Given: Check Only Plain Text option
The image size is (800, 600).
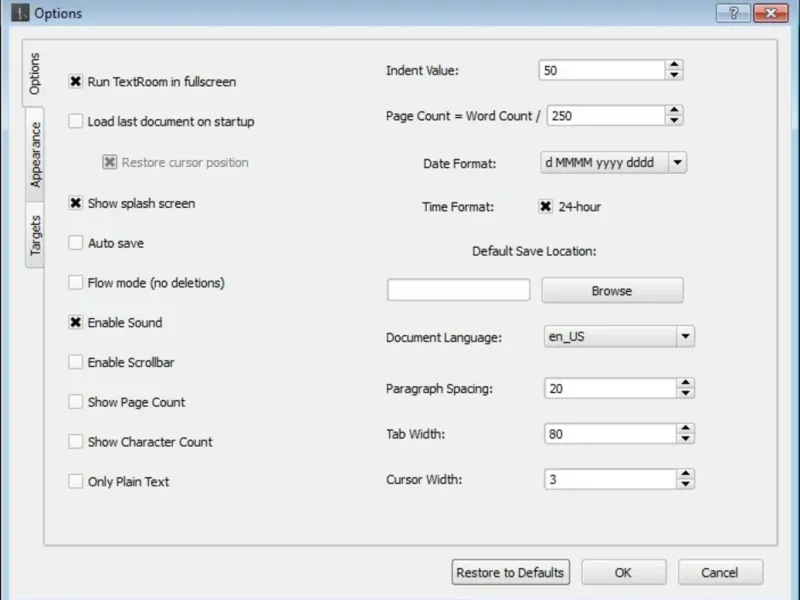Looking at the screenshot, I should (76, 481).
